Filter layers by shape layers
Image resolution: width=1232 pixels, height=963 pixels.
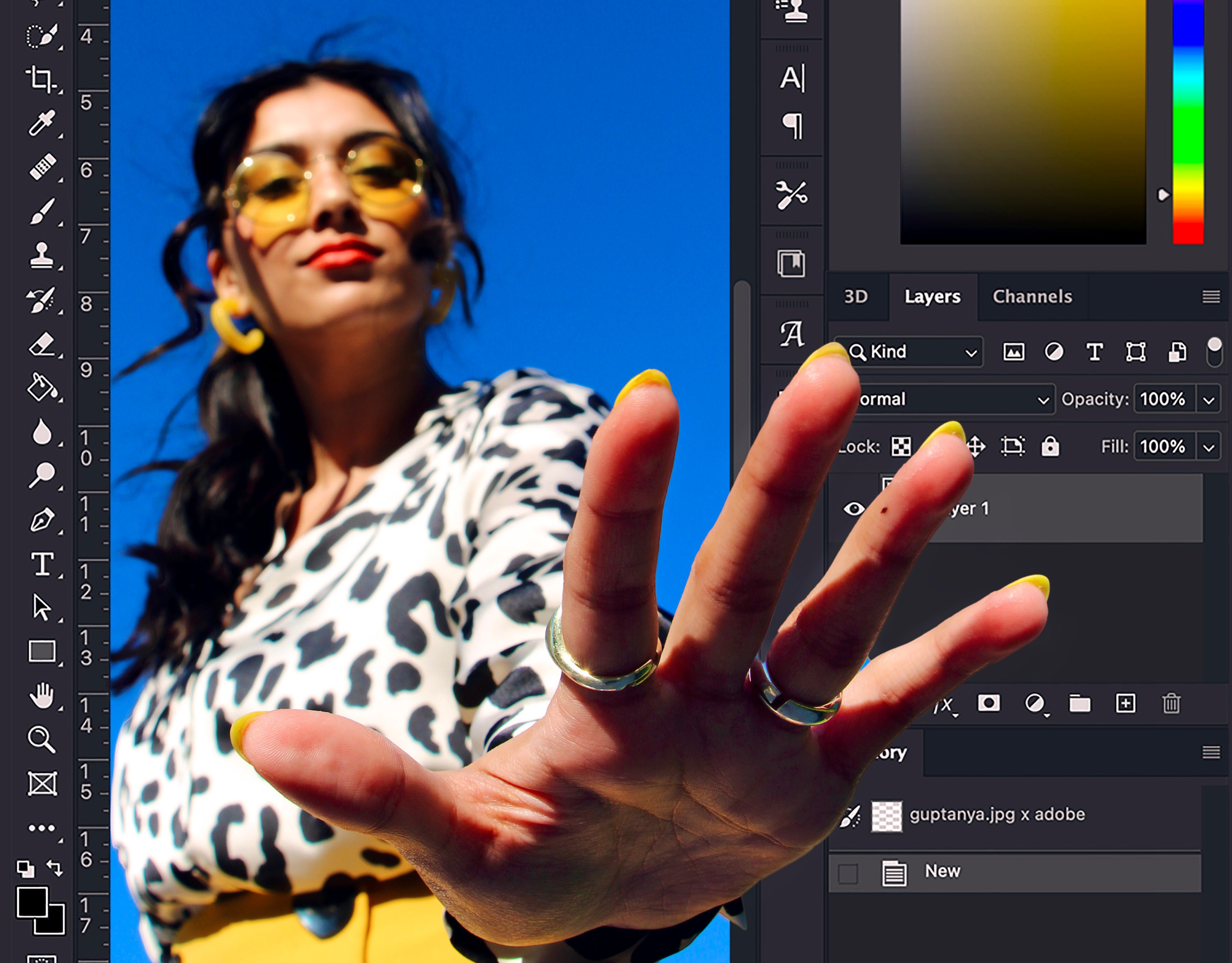1136,352
